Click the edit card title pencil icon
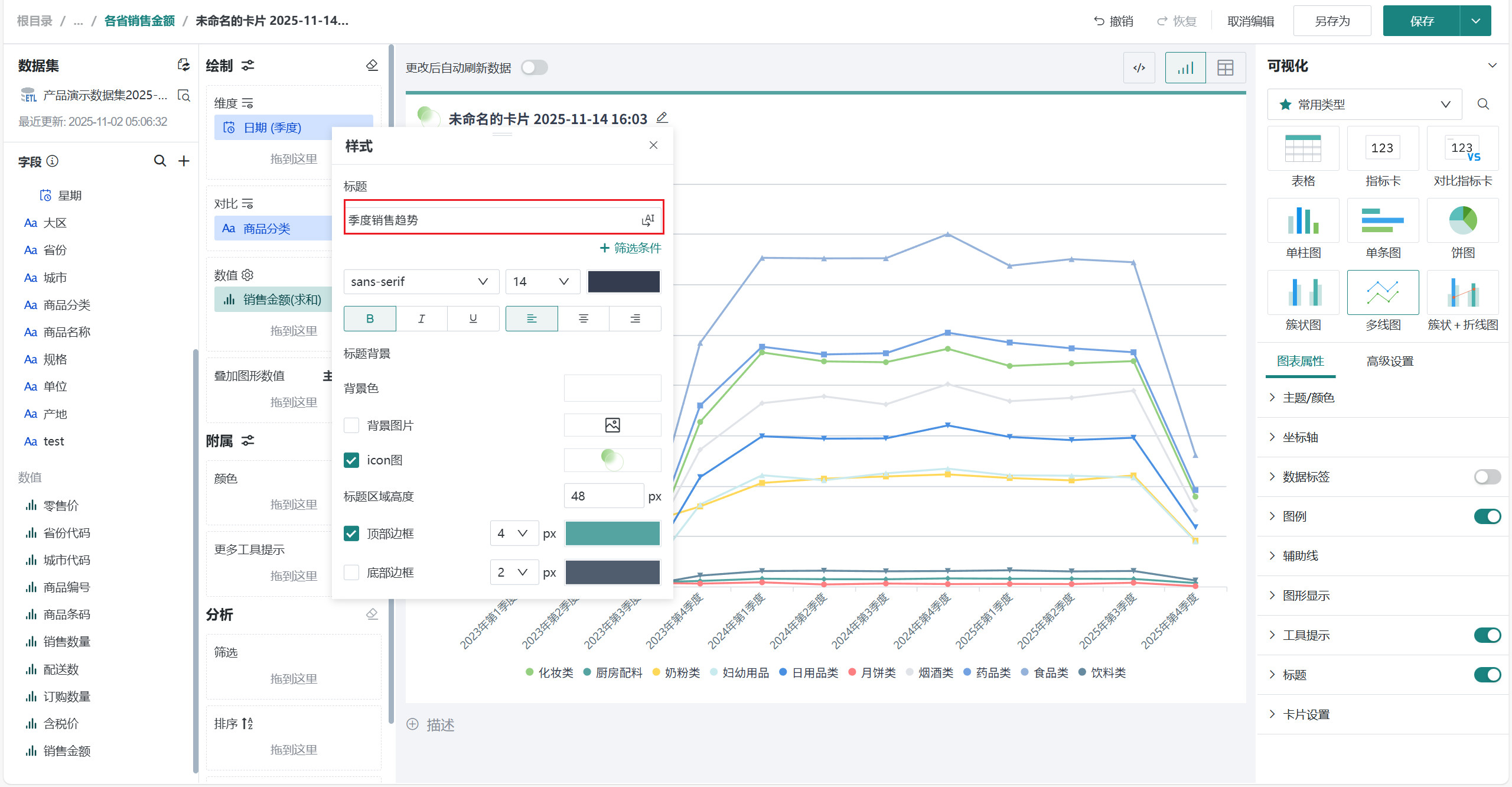Viewport: 1512px width, 787px height. 662,118
